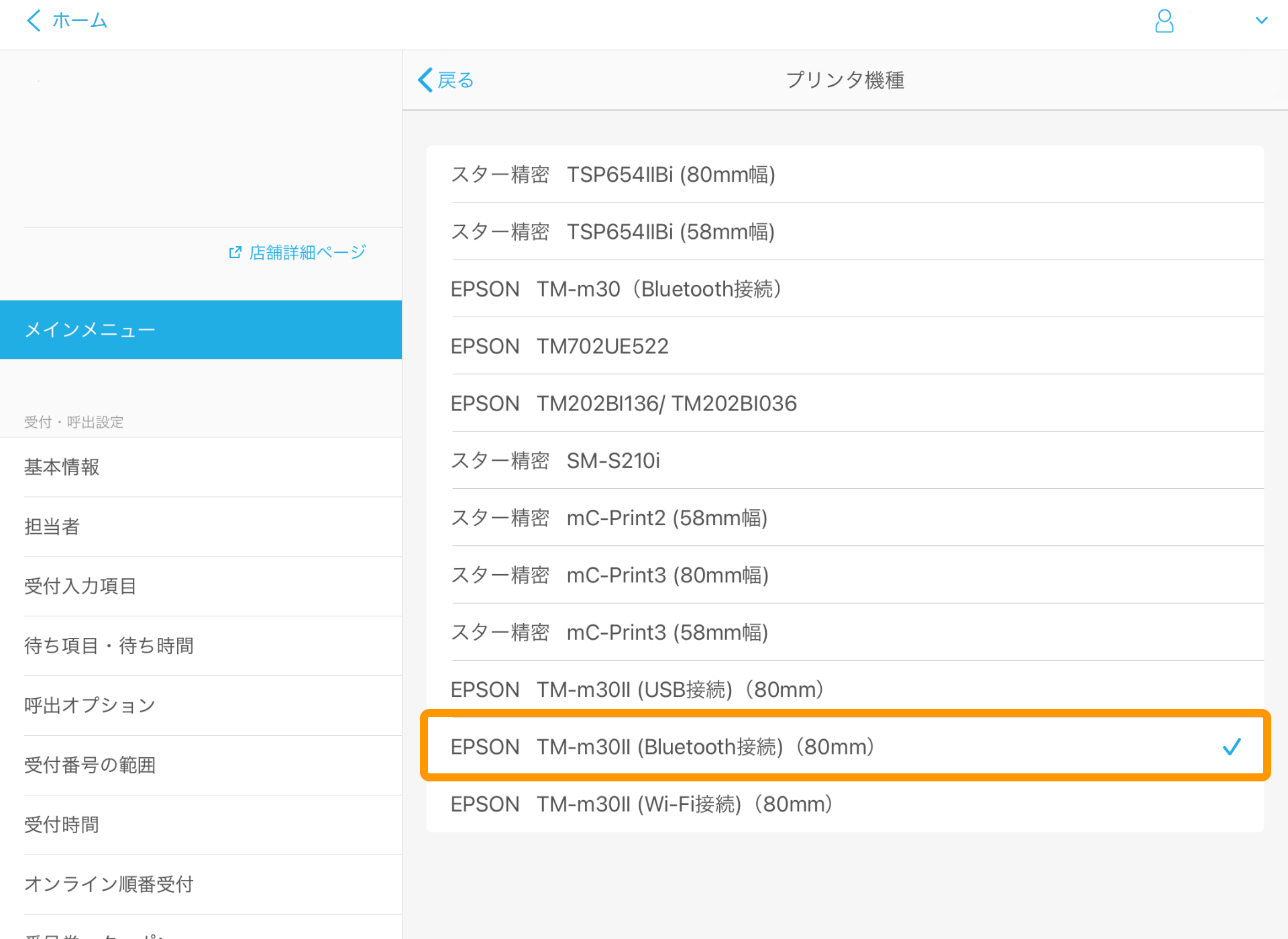Open 受付入力項目 settings
Screen dimensions: 1288x939
click(201, 586)
